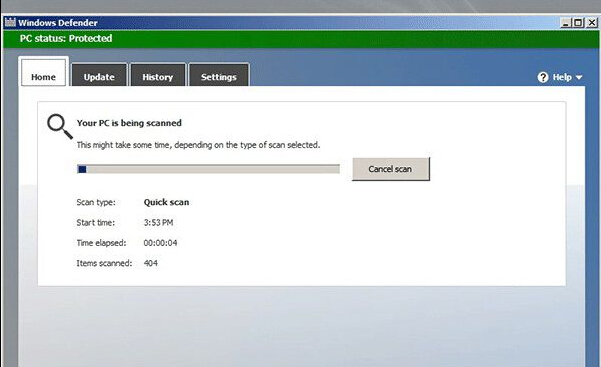Click the scan progress bar

point(208,169)
